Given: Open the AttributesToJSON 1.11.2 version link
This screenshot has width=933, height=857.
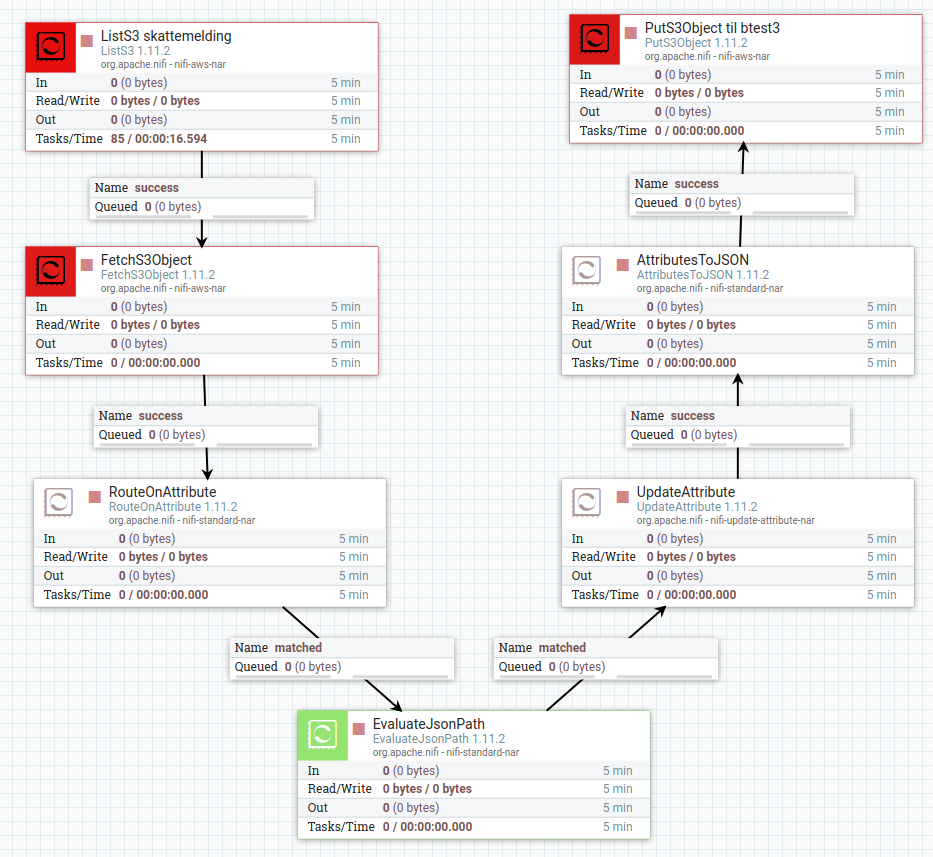Looking at the screenshot, I should click(702, 275).
